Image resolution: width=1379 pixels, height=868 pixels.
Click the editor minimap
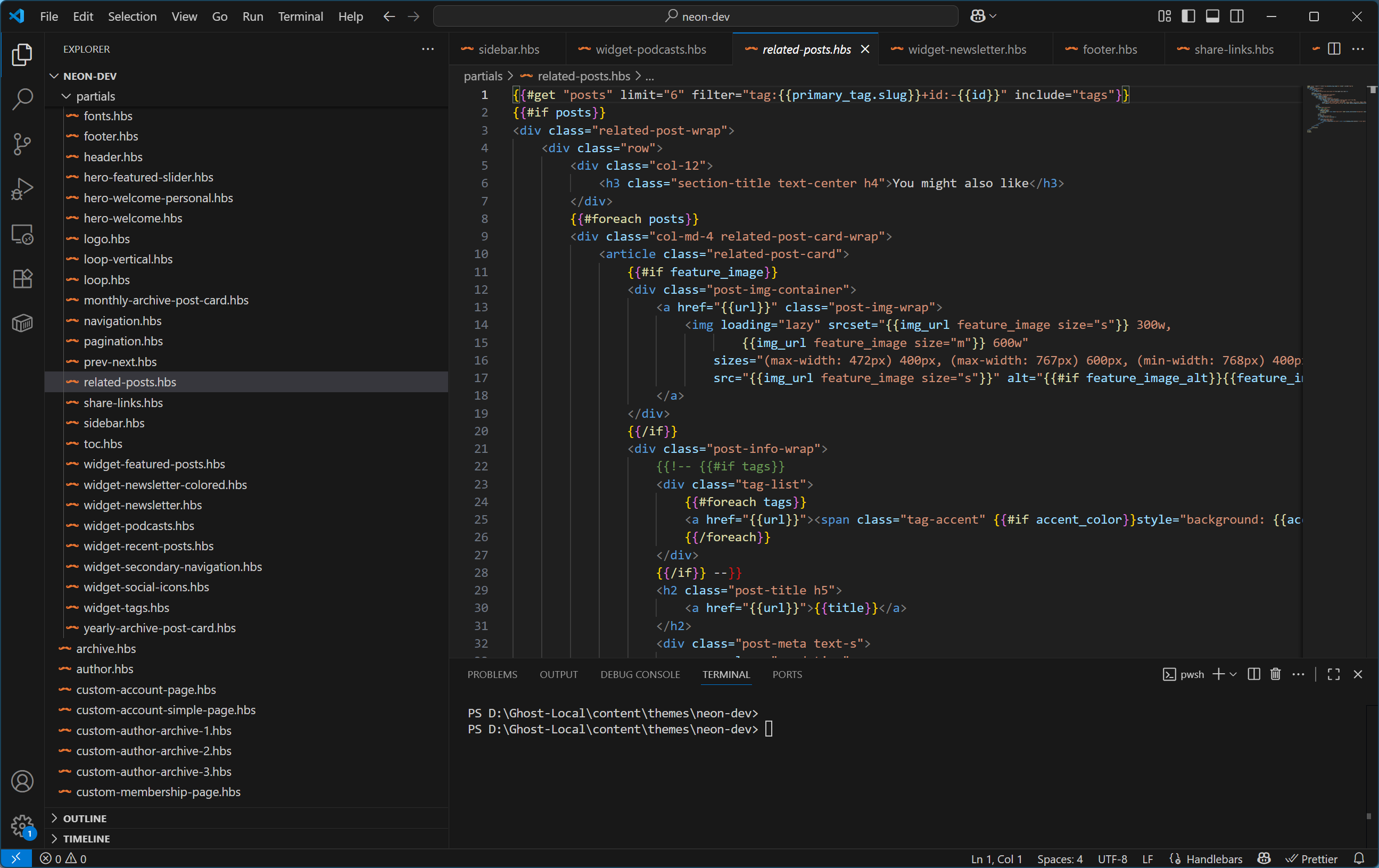pos(1335,109)
